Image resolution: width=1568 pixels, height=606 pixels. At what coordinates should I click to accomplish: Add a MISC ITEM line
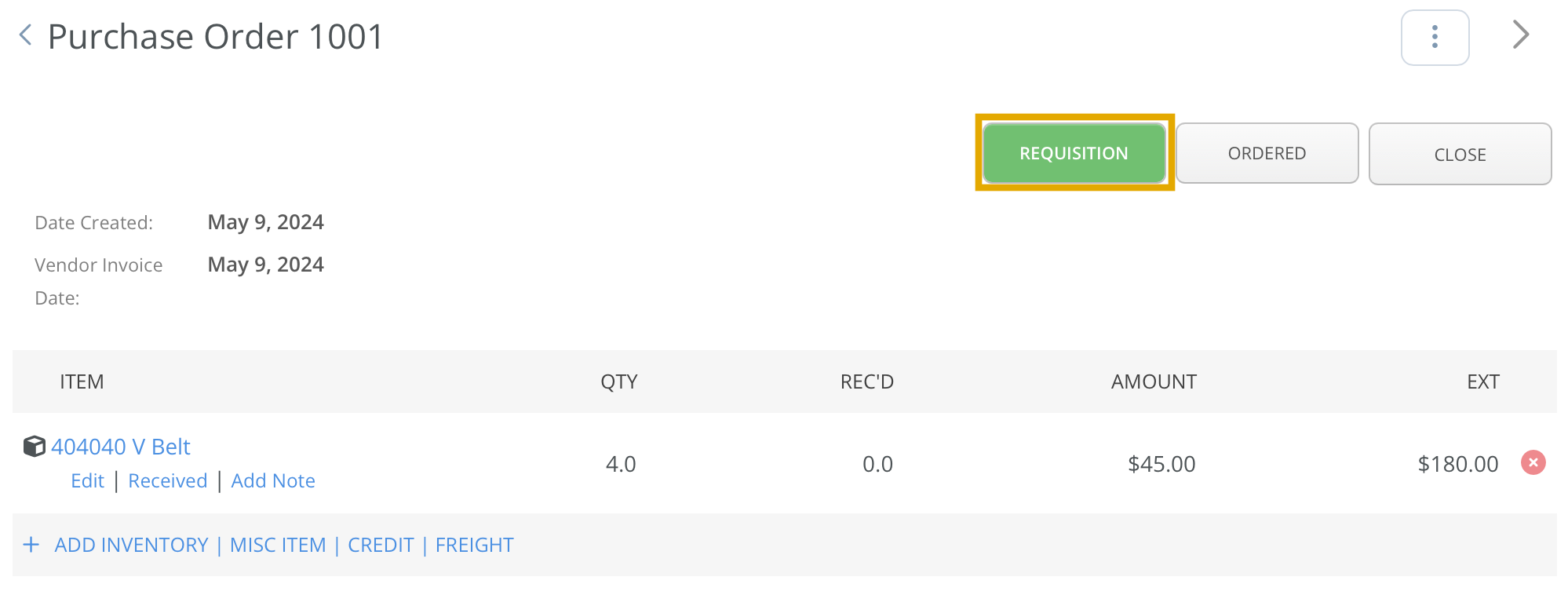click(x=278, y=545)
